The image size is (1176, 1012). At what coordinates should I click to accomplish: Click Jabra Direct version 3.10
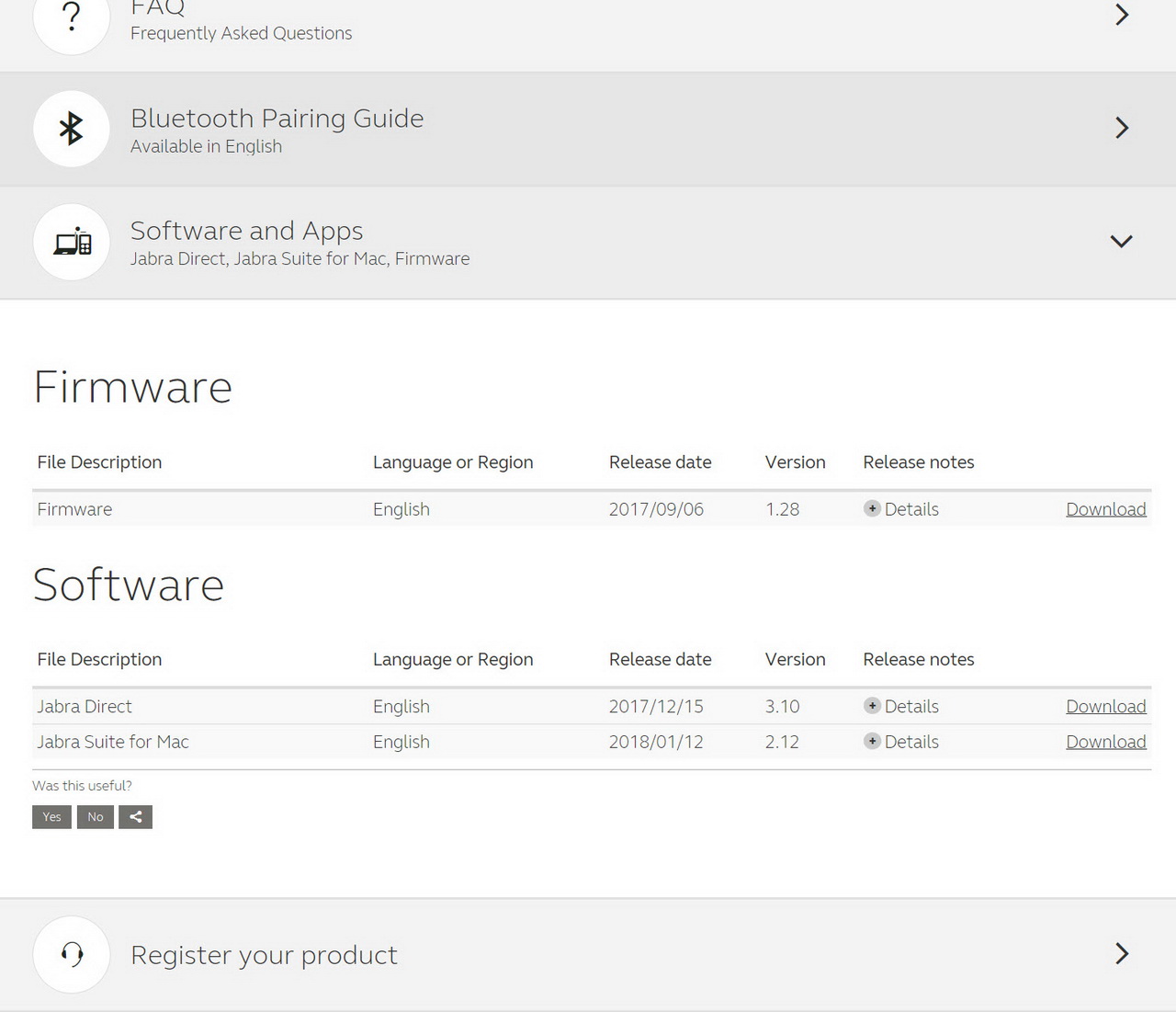pyautogui.click(x=782, y=706)
